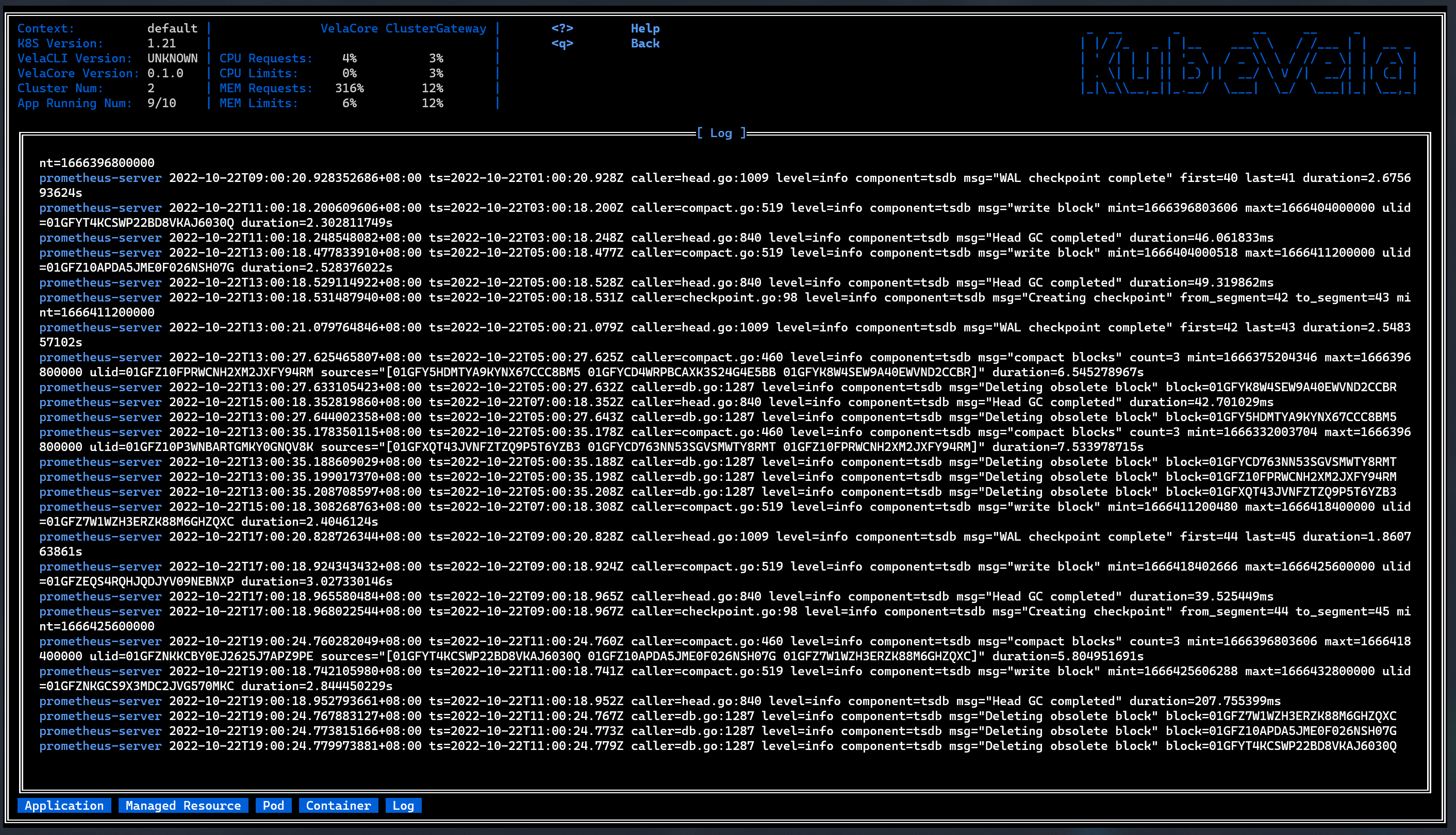Click the MEM Limits: label
This screenshot has width=1456, height=835.
[x=259, y=103]
